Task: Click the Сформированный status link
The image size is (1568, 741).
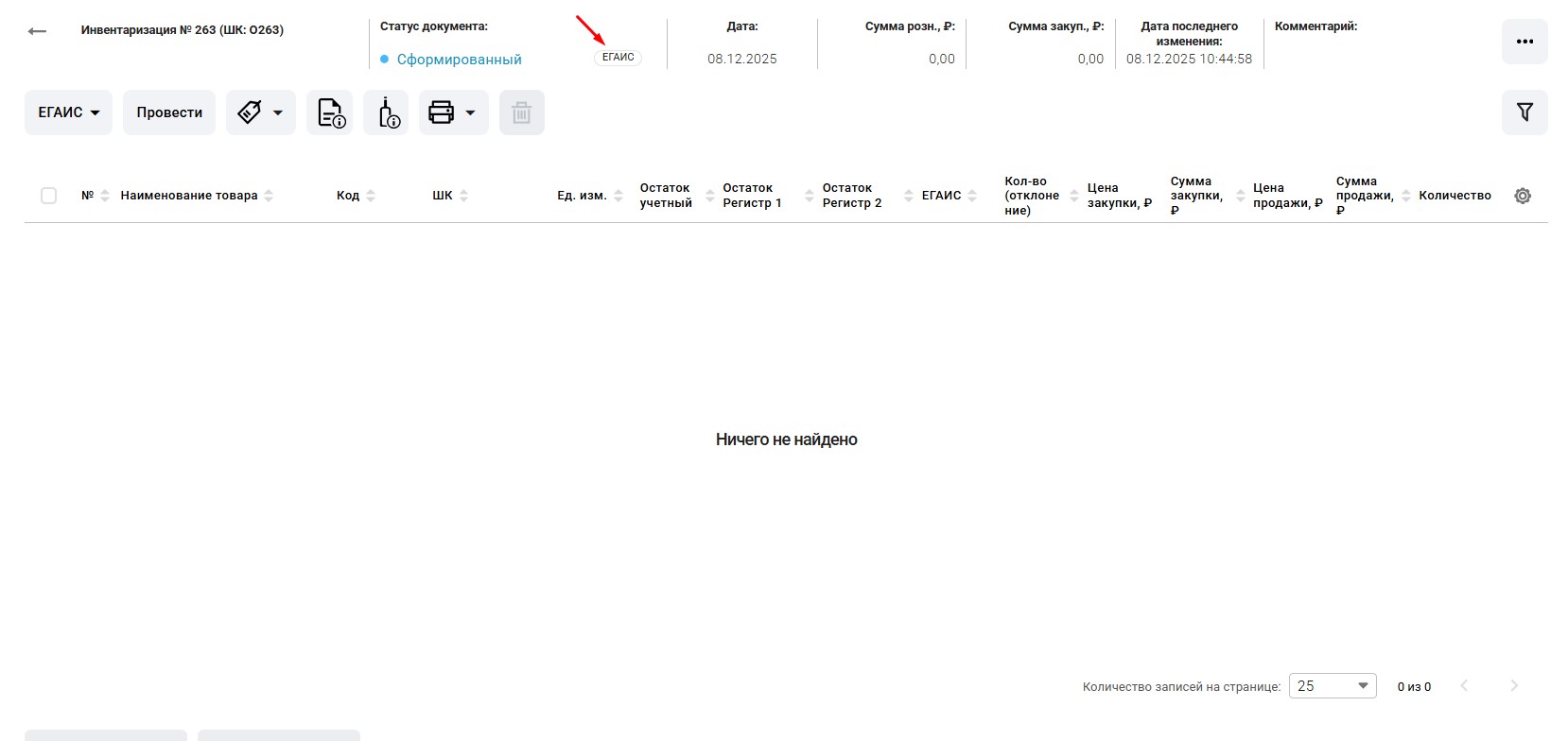Action: [459, 60]
